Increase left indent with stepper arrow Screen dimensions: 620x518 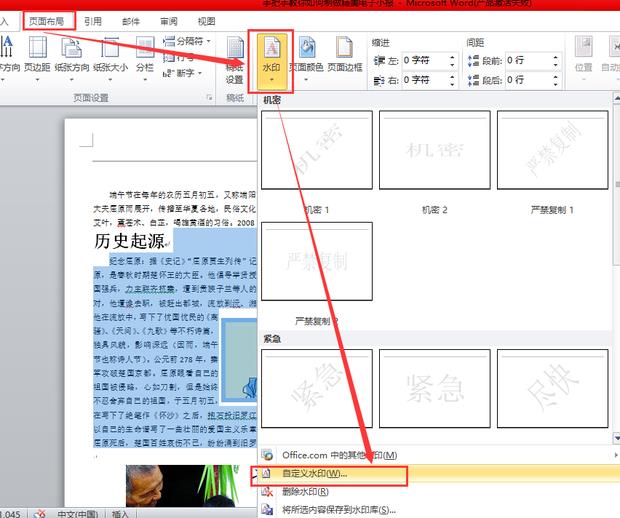click(452, 57)
